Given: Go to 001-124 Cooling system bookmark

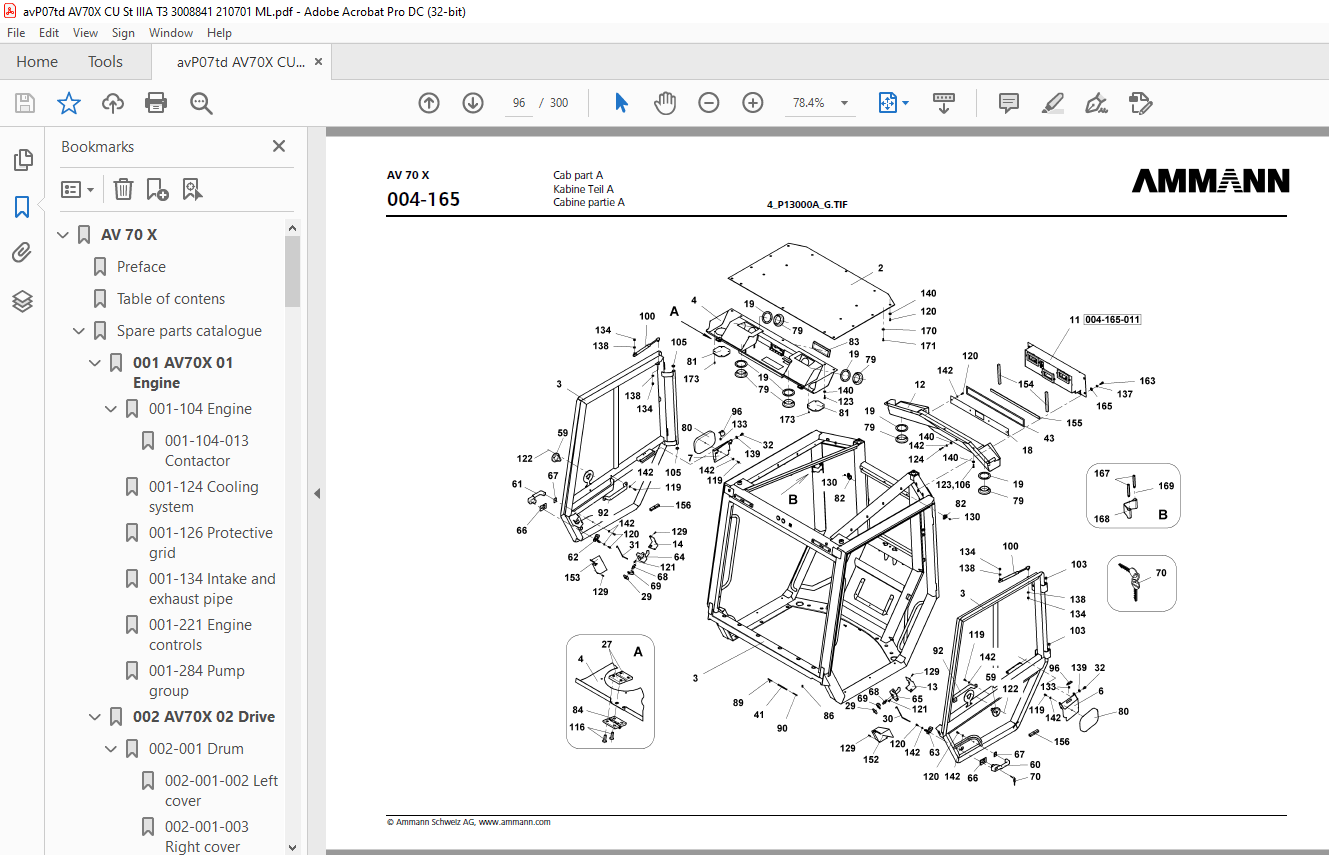Looking at the screenshot, I should click(204, 497).
